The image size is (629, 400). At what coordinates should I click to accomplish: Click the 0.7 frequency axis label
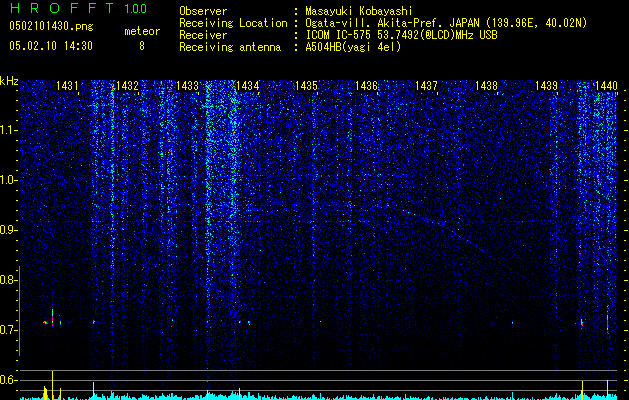(x=8, y=330)
